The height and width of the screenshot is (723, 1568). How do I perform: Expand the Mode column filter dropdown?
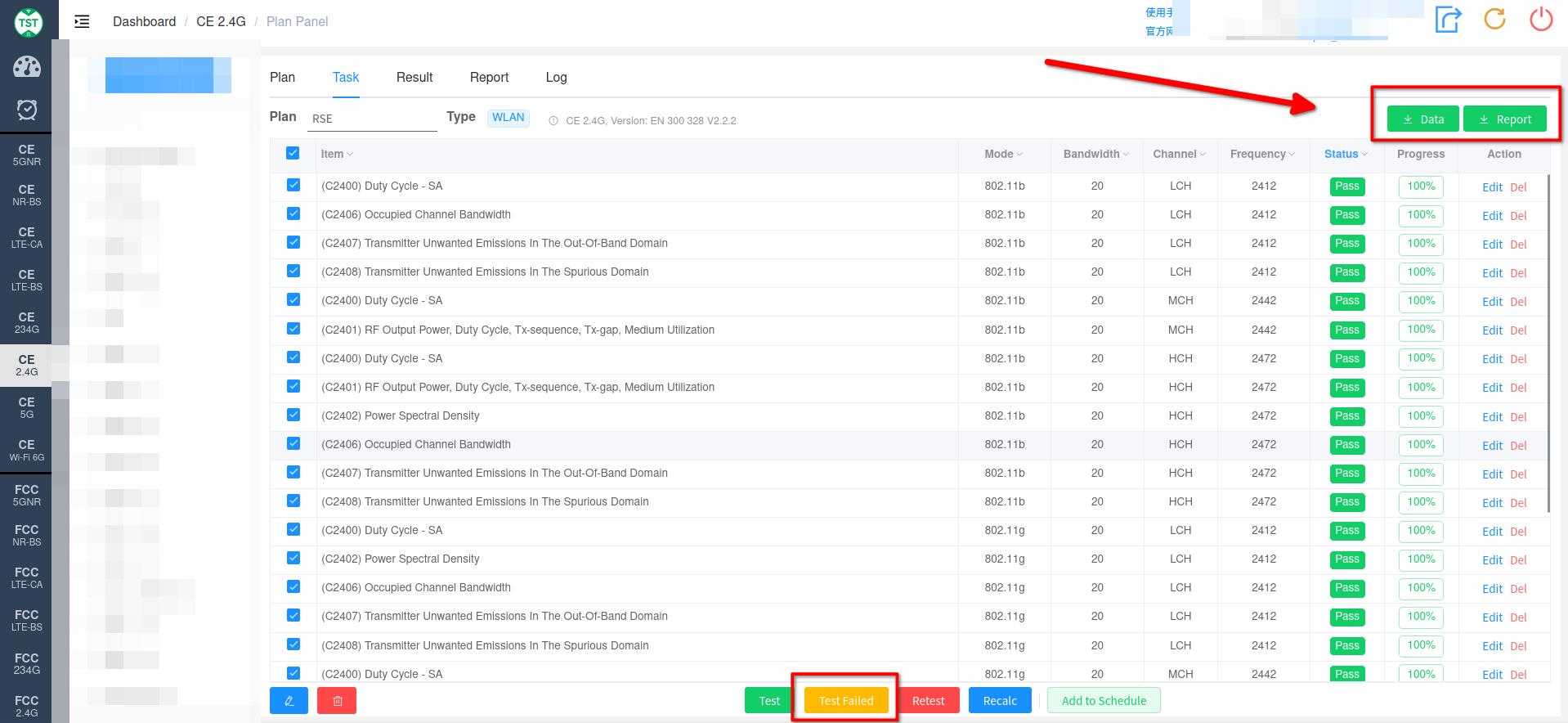1004,154
